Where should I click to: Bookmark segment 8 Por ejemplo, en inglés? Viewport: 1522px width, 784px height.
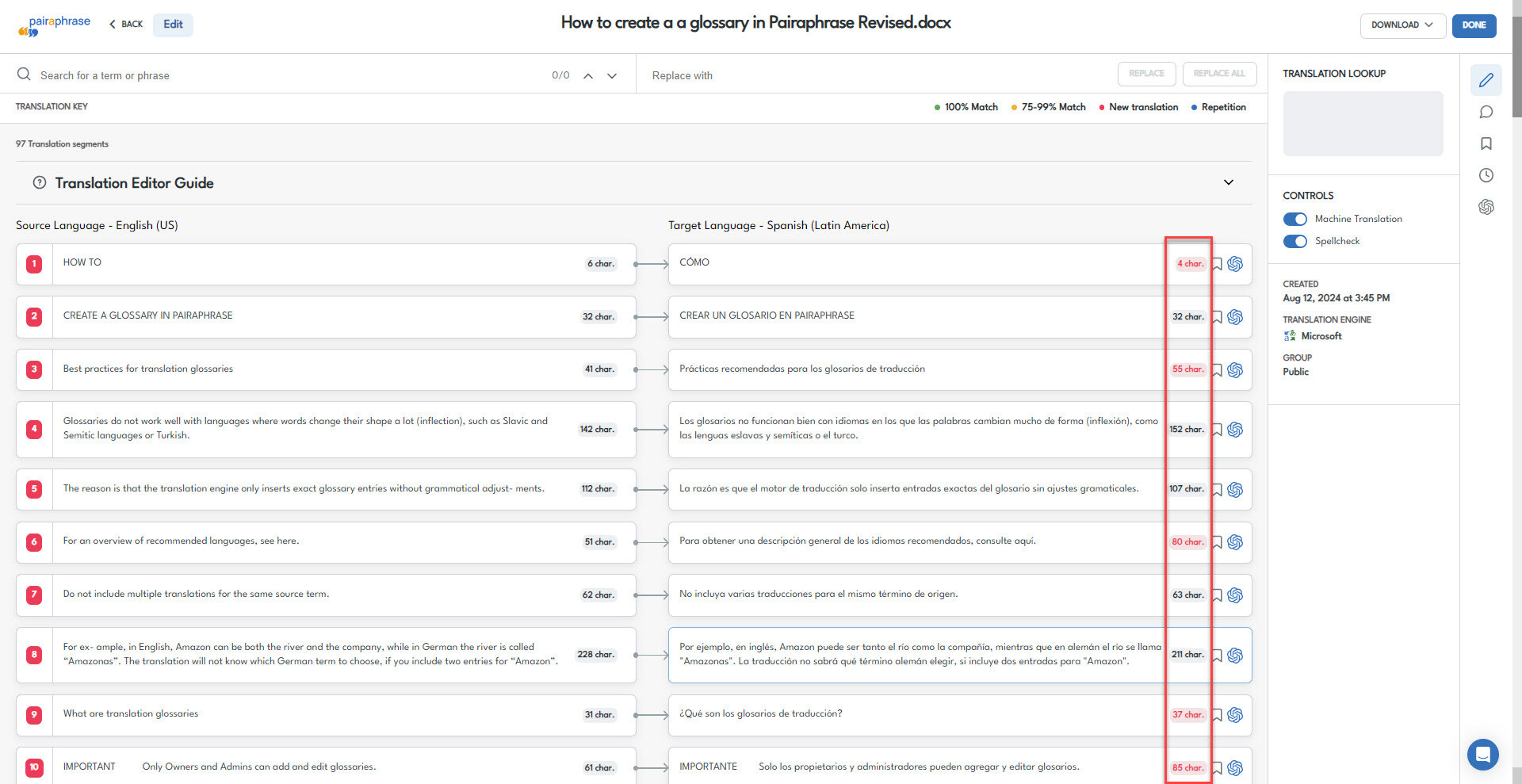click(1217, 656)
